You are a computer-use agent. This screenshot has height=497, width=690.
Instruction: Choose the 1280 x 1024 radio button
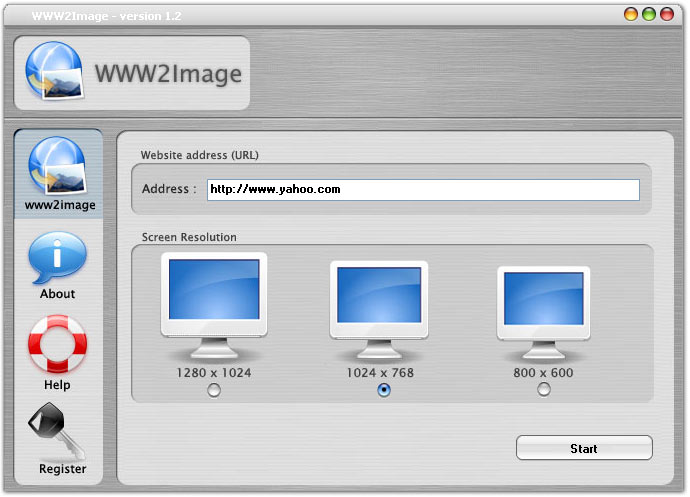point(214,390)
